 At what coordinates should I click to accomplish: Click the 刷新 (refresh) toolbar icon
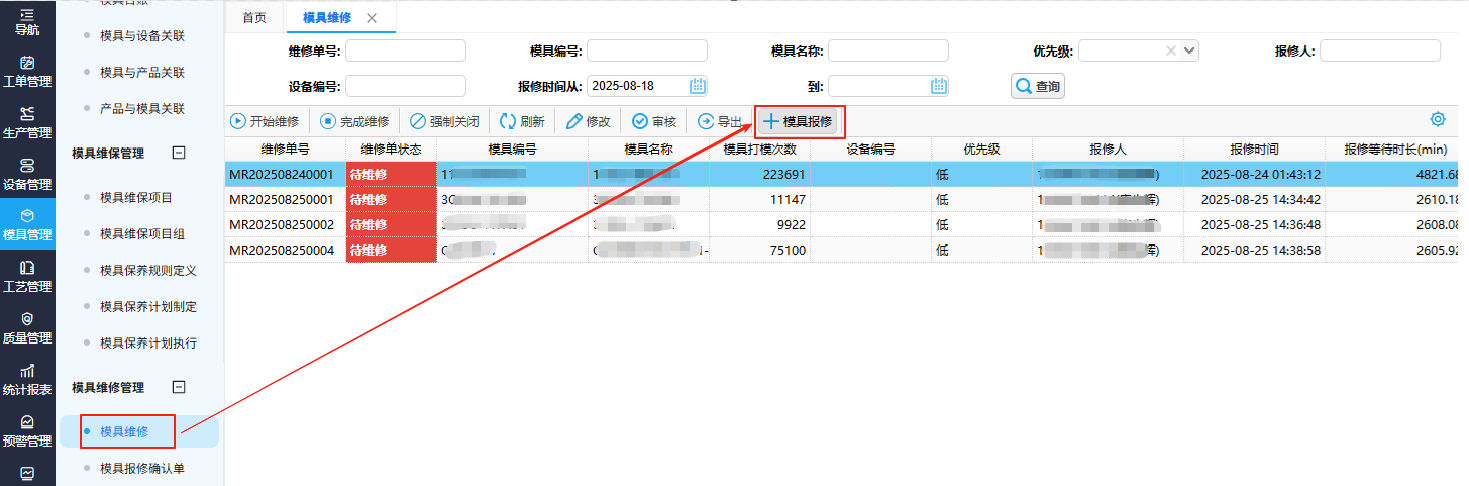pyautogui.click(x=508, y=122)
